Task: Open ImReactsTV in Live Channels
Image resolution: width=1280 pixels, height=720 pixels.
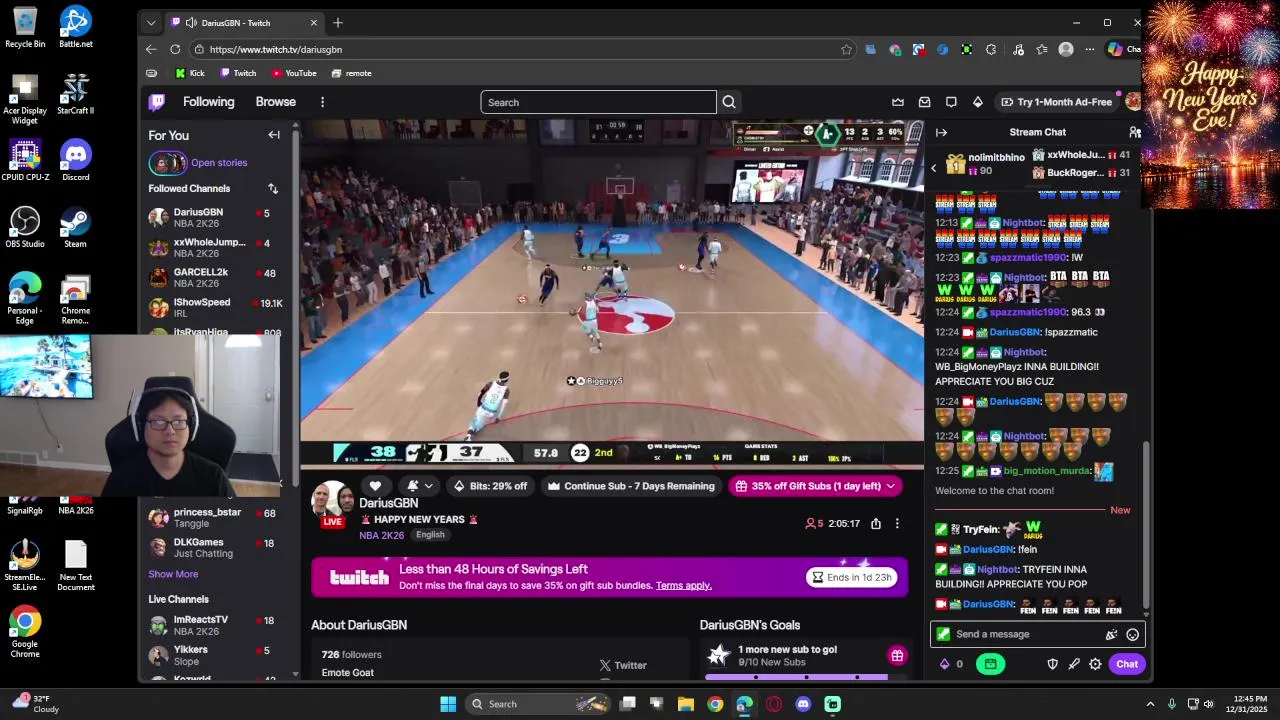Action: tap(216, 625)
